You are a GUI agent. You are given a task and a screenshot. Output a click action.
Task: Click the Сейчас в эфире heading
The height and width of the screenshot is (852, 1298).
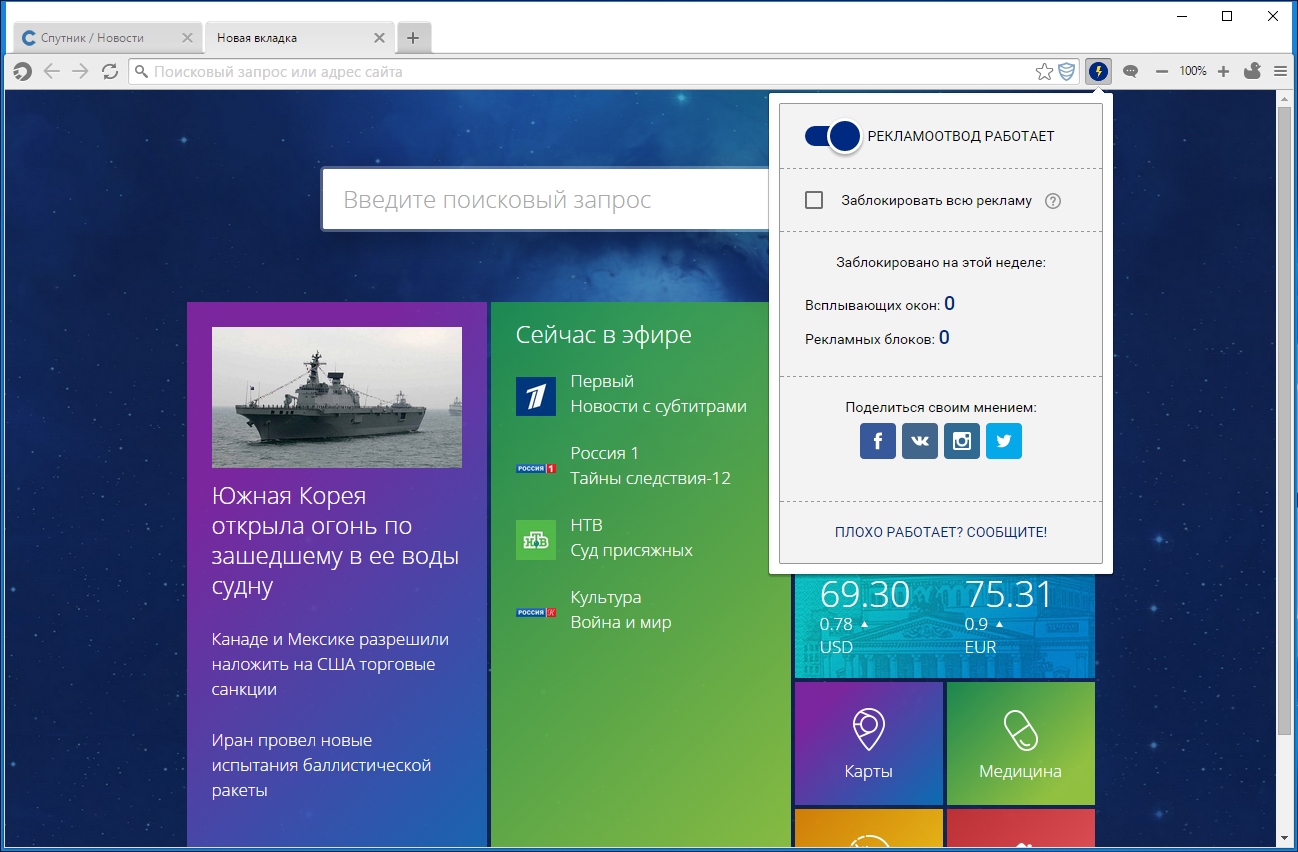coord(604,335)
